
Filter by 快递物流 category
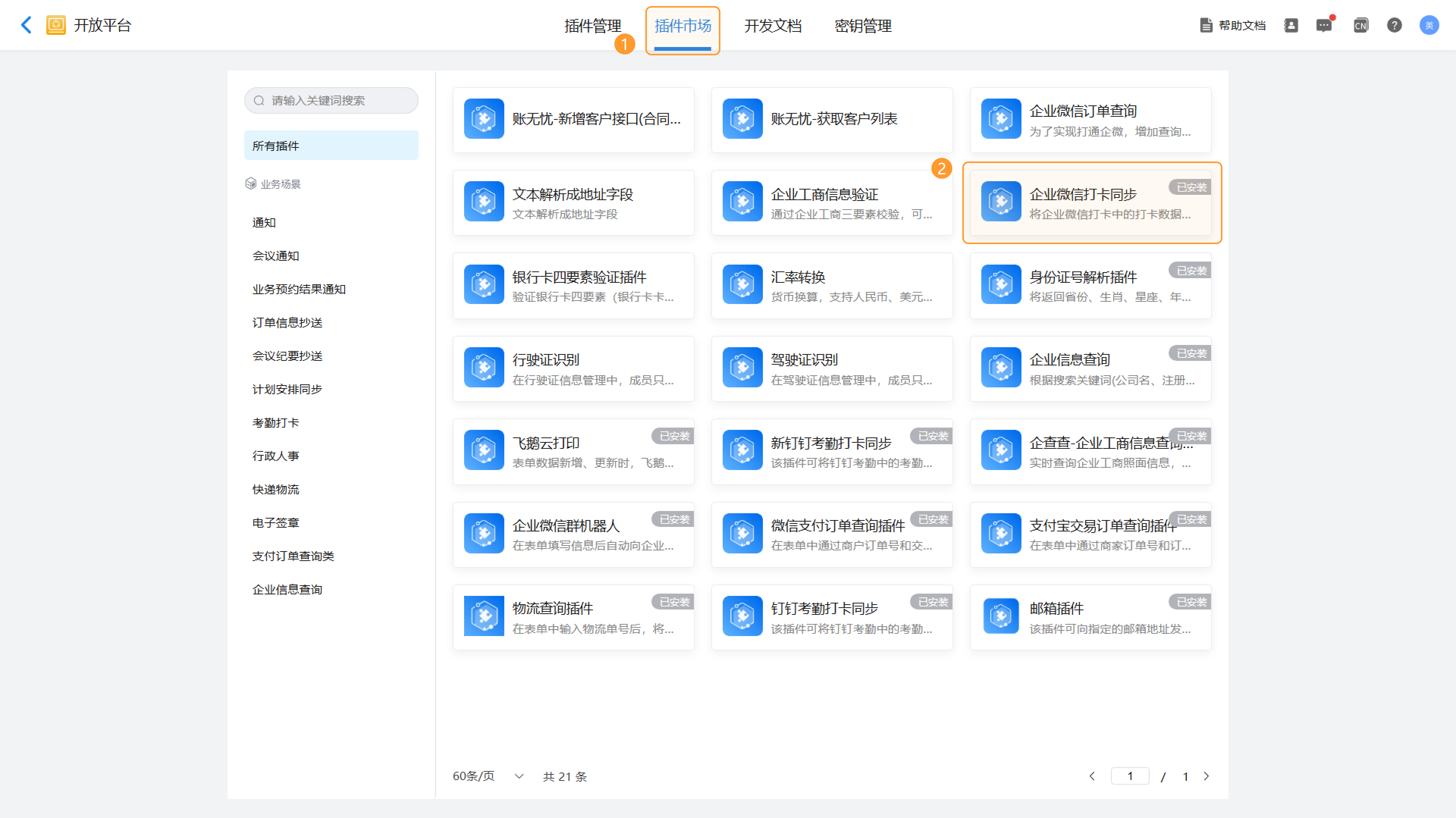[276, 489]
